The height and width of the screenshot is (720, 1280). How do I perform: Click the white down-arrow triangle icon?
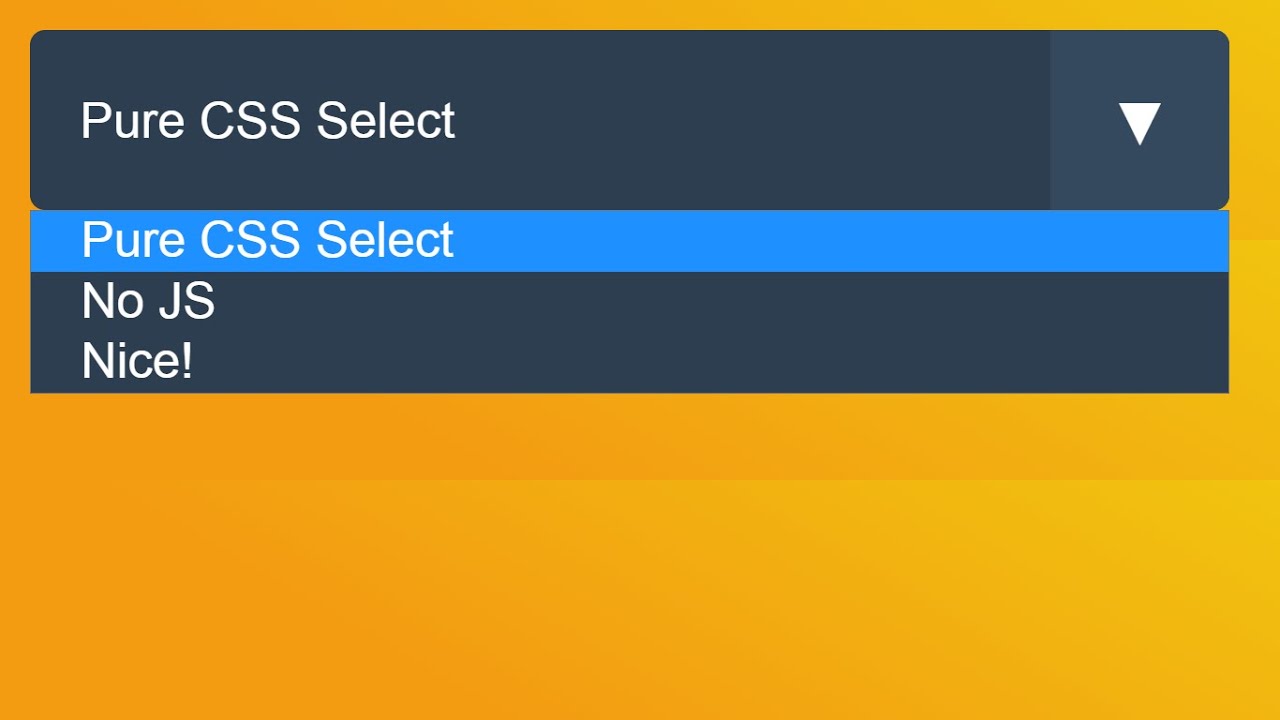(1139, 123)
